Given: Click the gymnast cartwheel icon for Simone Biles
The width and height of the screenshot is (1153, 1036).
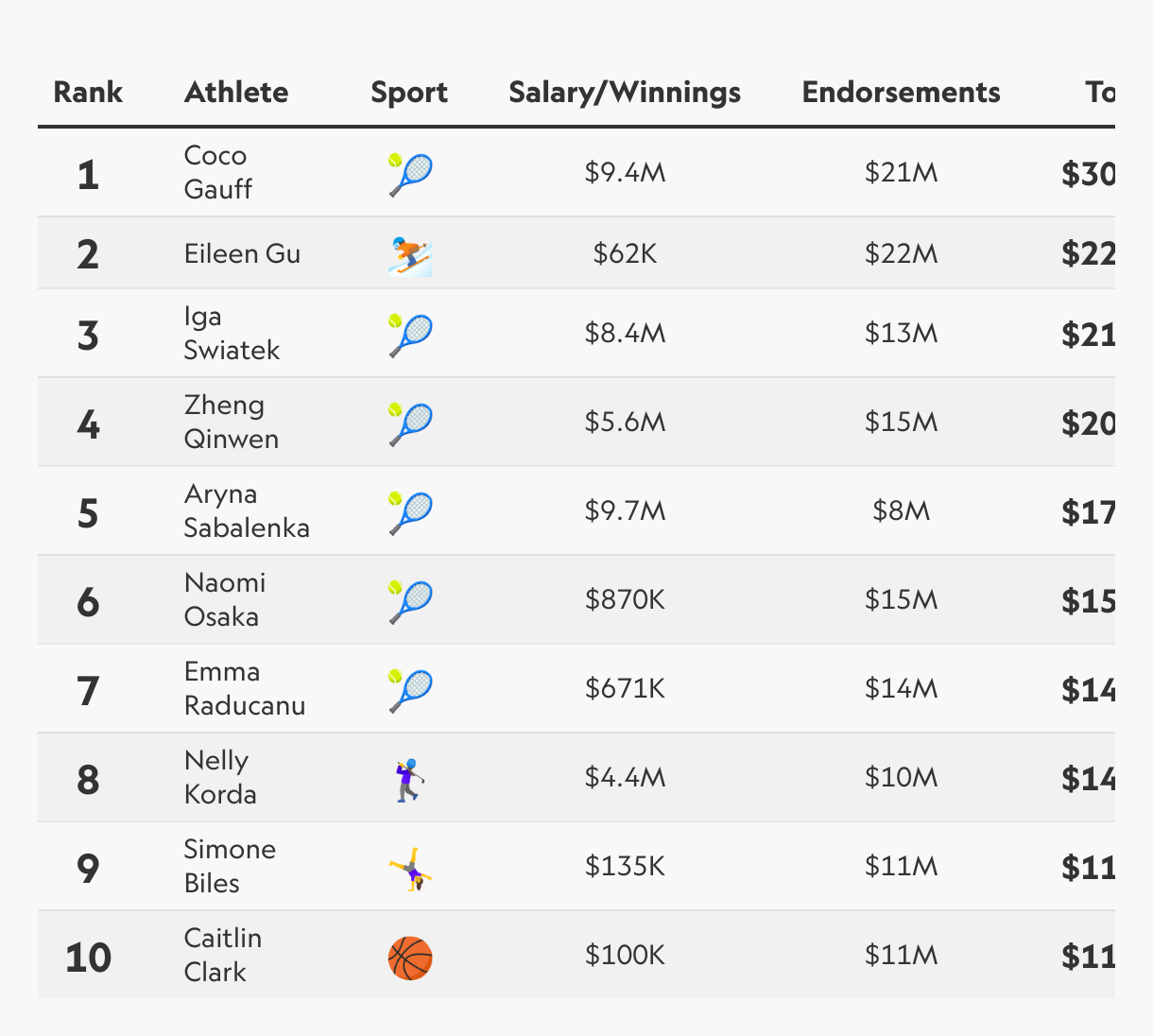Looking at the screenshot, I should pos(410,868).
